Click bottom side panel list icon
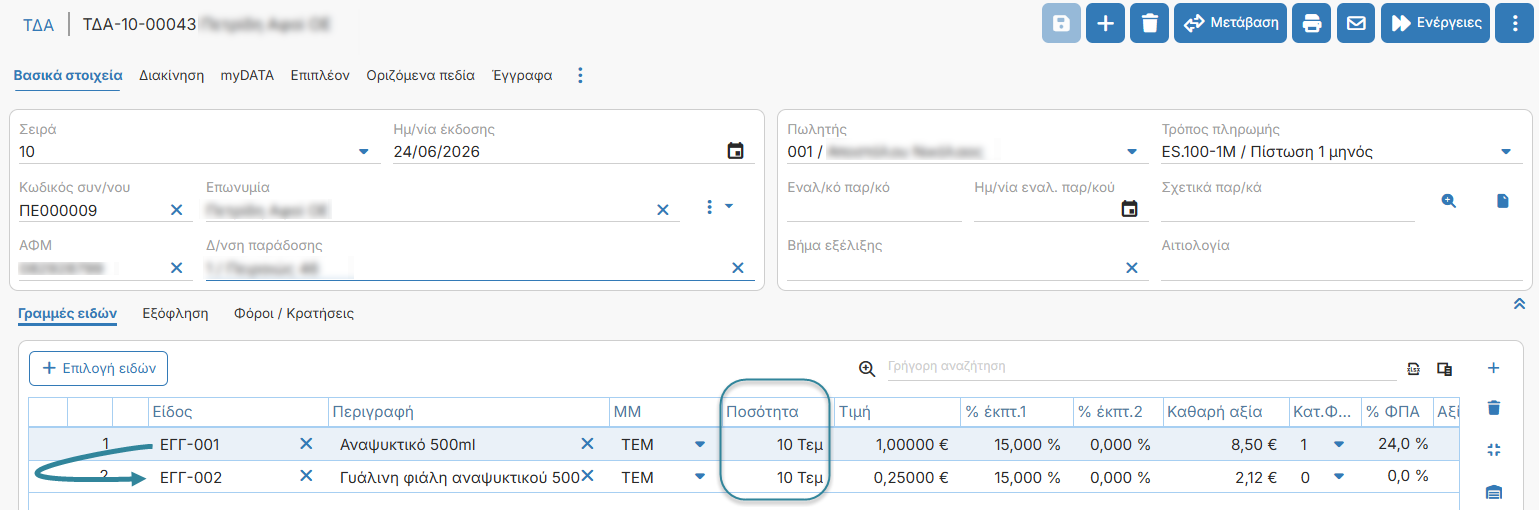This screenshot has width=1539, height=510. click(1494, 491)
